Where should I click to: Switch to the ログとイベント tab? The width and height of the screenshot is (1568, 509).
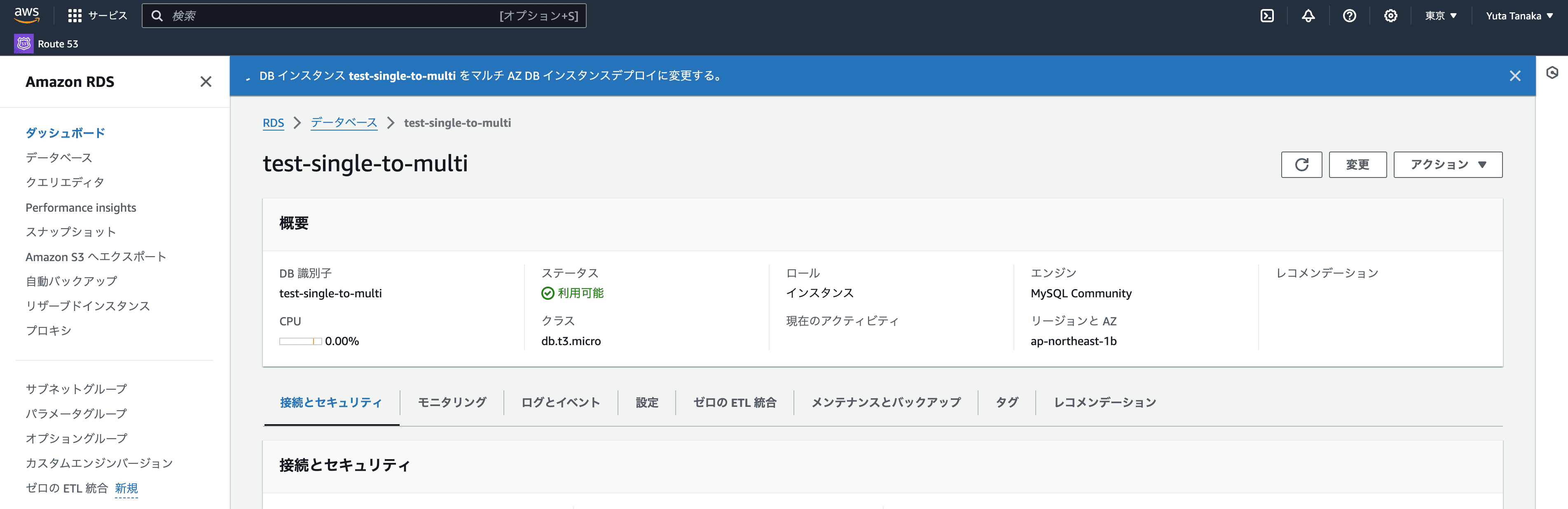(x=561, y=403)
